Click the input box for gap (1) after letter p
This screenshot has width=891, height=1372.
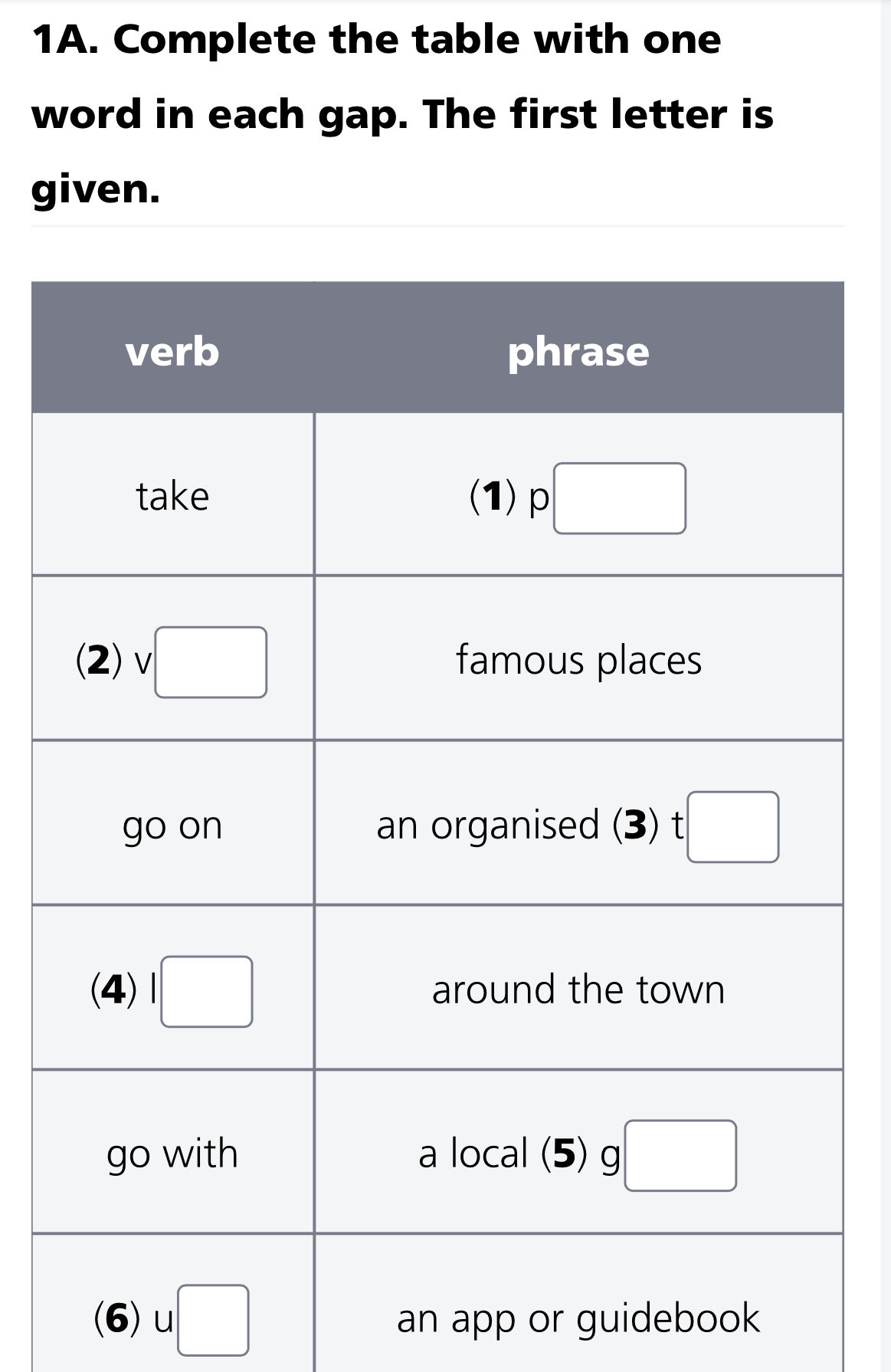(x=621, y=498)
